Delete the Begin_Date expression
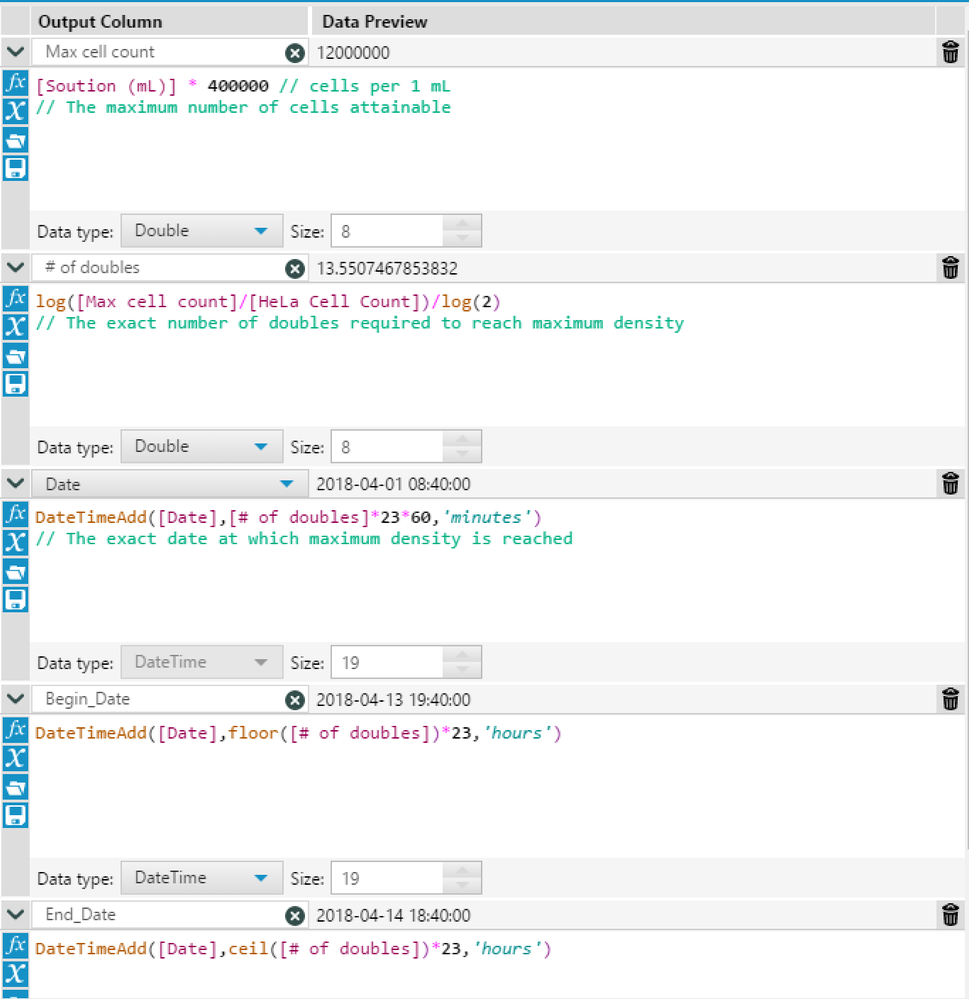 pos(950,699)
